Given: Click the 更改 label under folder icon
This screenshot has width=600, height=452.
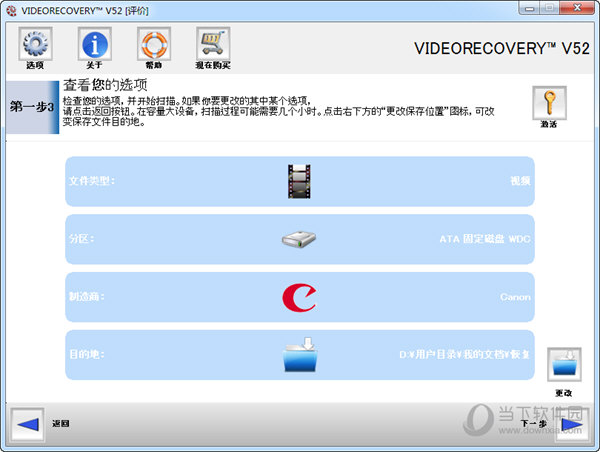Looking at the screenshot, I should 564,393.
